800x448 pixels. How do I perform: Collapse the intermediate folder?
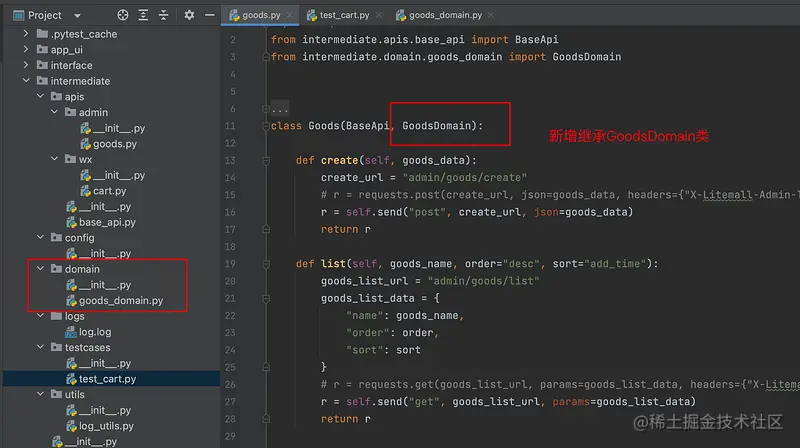26,81
